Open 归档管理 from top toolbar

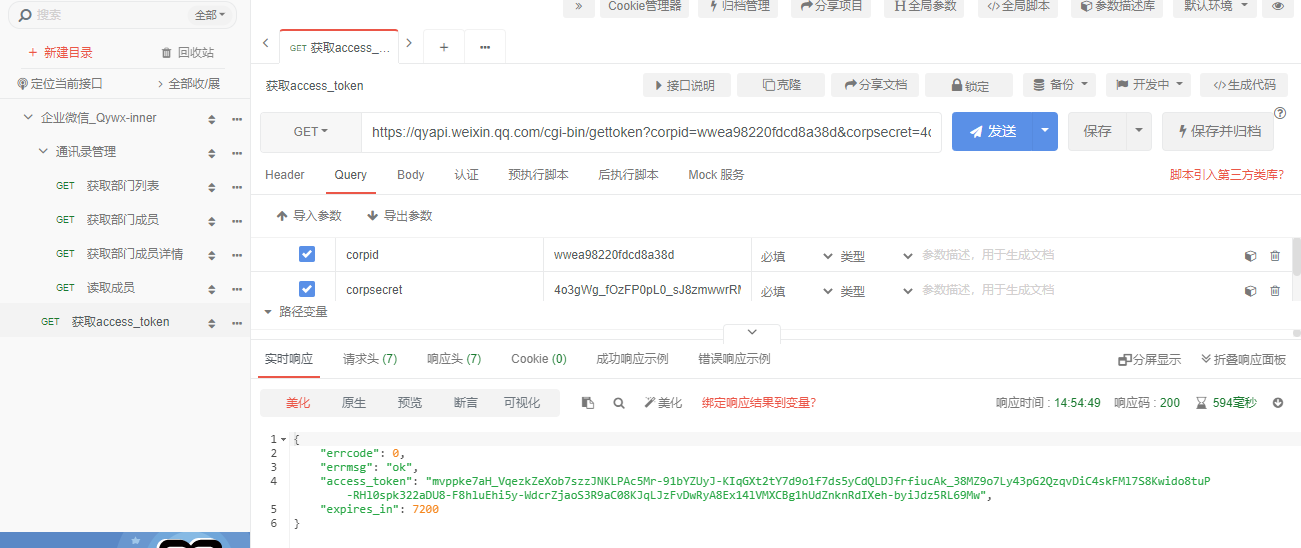click(x=739, y=6)
